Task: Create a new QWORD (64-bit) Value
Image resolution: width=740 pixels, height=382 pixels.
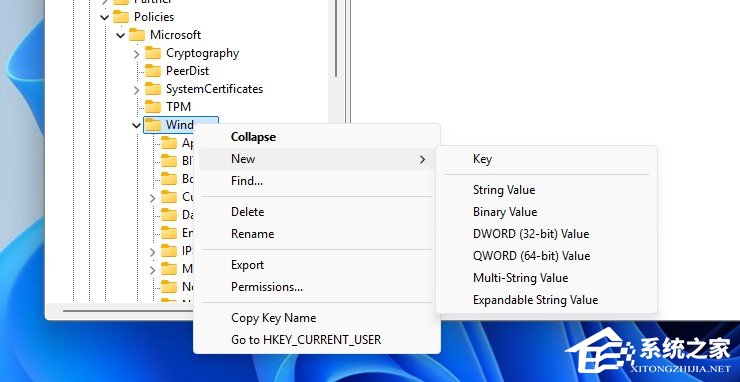Action: click(x=547, y=256)
